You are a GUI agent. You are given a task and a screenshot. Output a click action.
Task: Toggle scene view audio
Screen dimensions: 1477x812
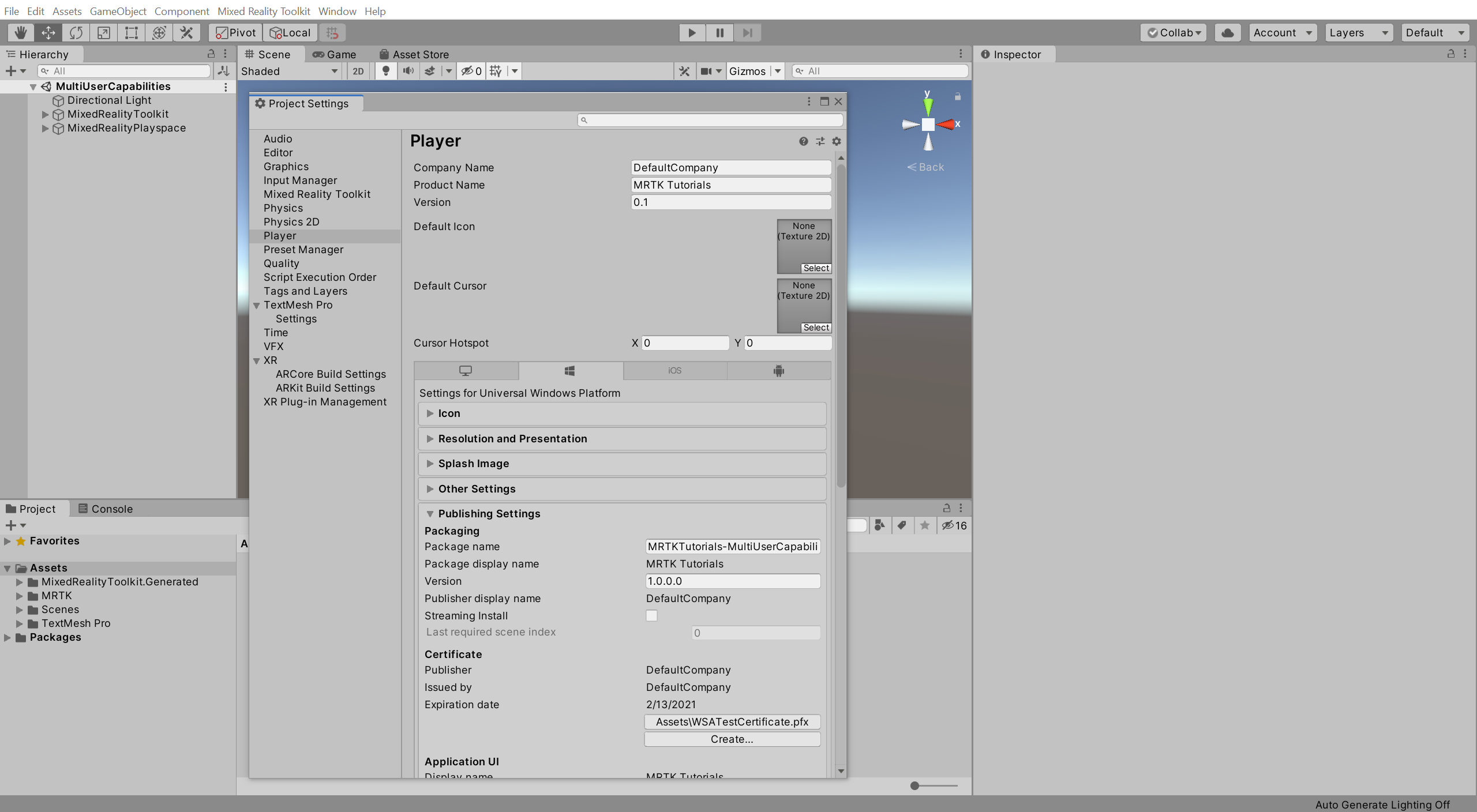tap(408, 71)
